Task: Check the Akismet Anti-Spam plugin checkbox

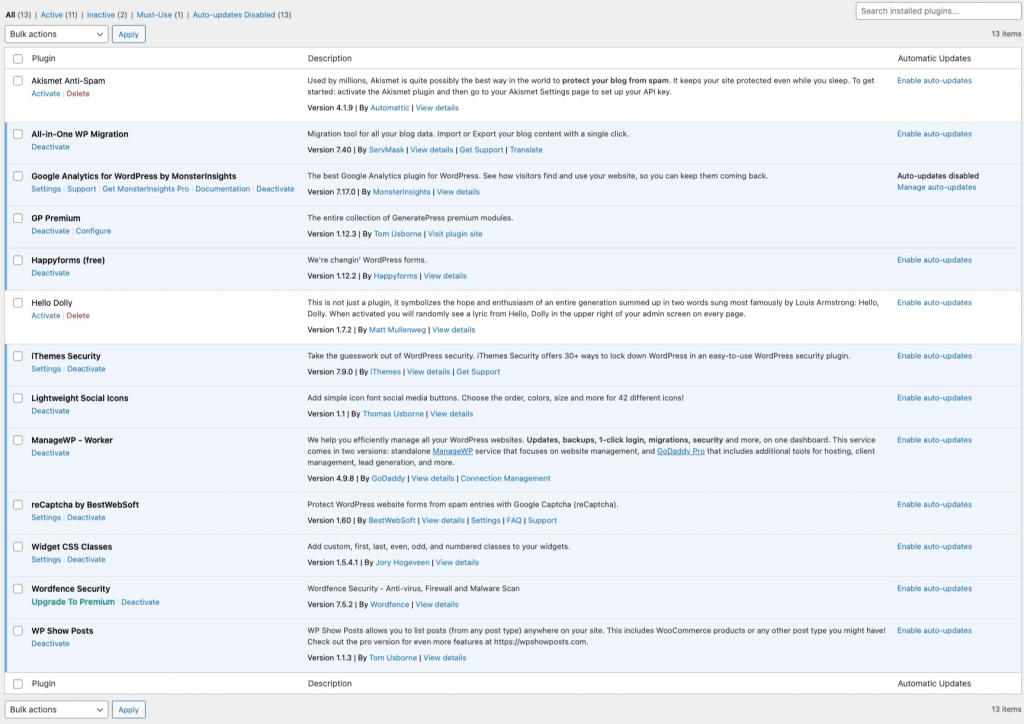Action: pos(18,81)
